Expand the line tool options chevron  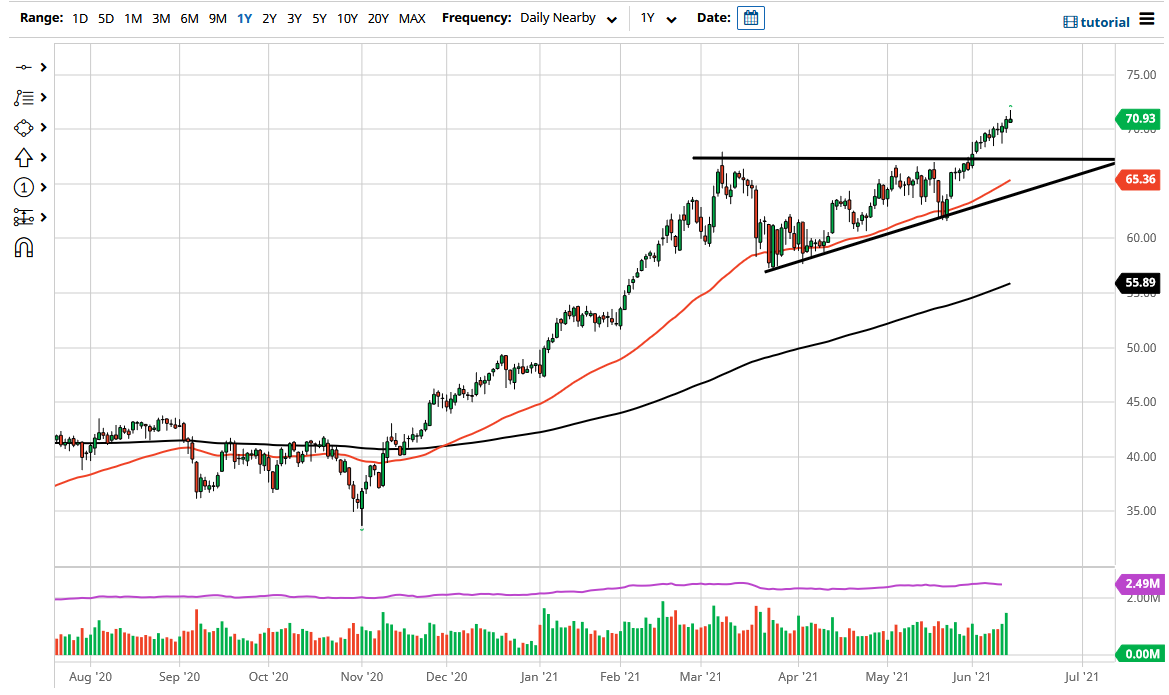[41, 66]
